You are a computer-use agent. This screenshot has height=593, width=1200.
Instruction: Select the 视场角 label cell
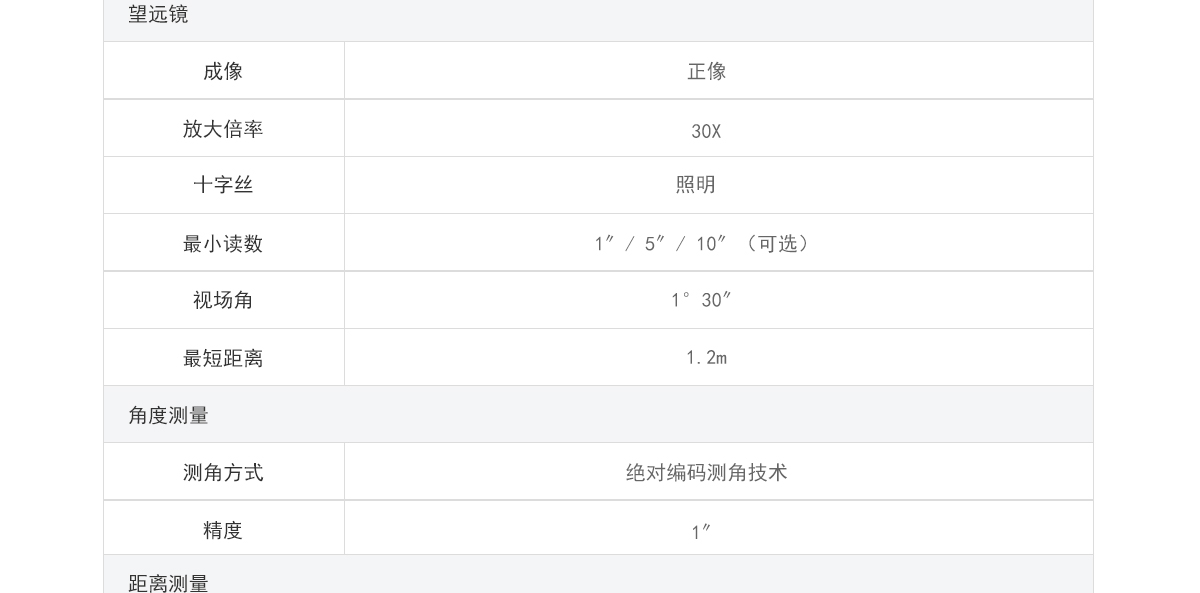224,300
